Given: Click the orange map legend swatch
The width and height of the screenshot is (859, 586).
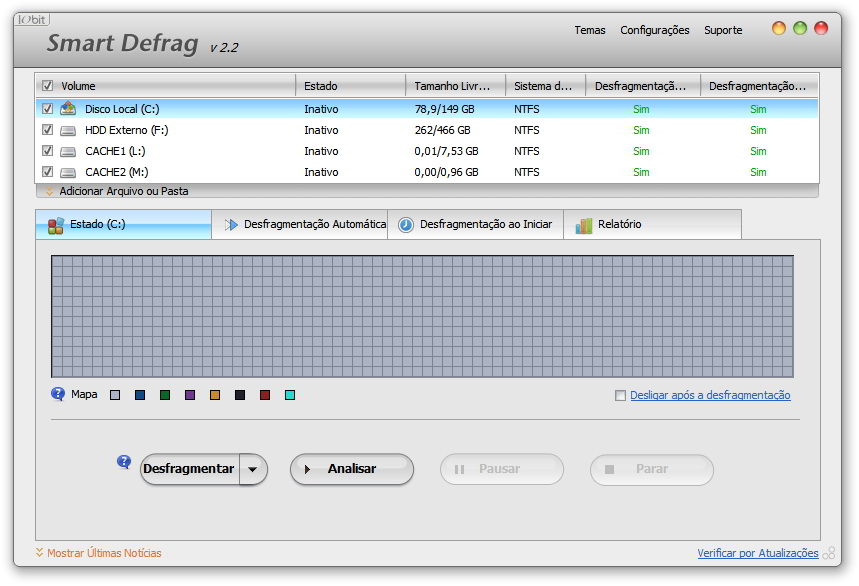Looking at the screenshot, I should coord(215,395).
